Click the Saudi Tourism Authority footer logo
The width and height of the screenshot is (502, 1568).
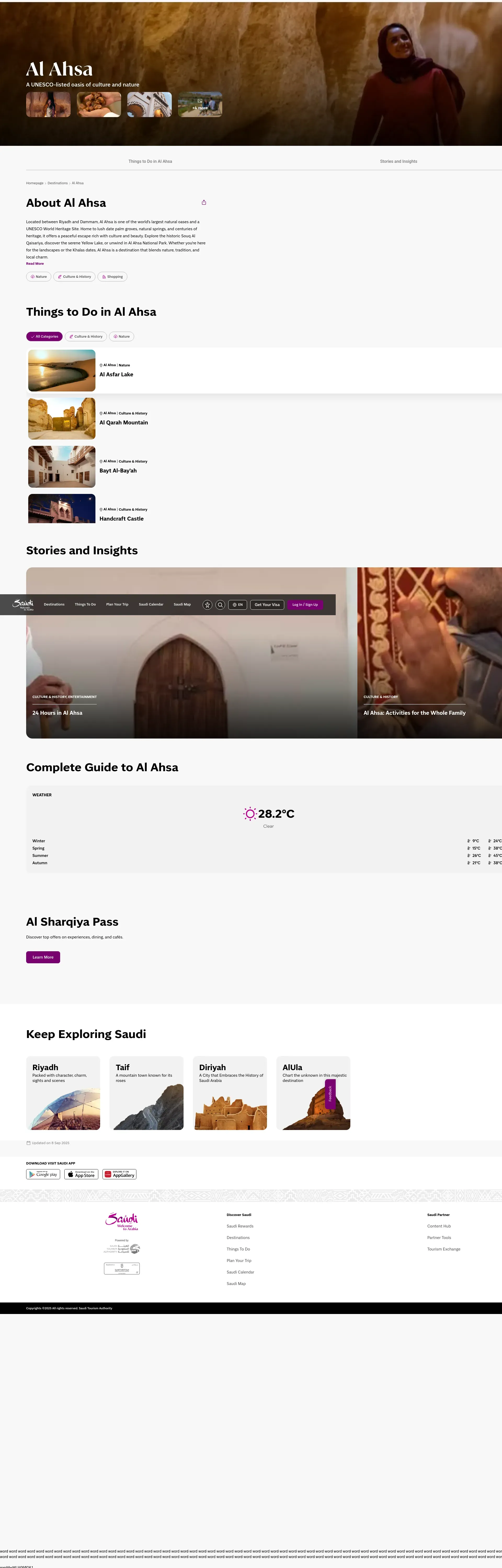122,1248
